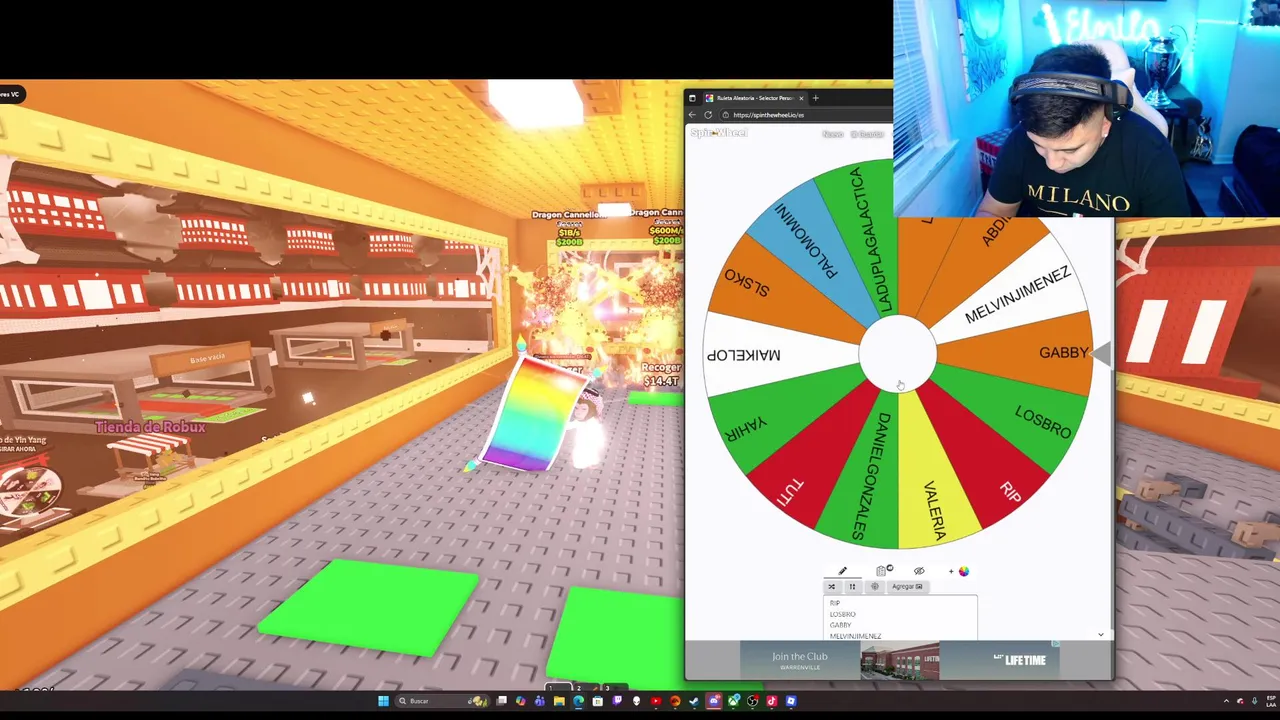Open a new browser tab
The image size is (1280, 720).
tap(815, 98)
